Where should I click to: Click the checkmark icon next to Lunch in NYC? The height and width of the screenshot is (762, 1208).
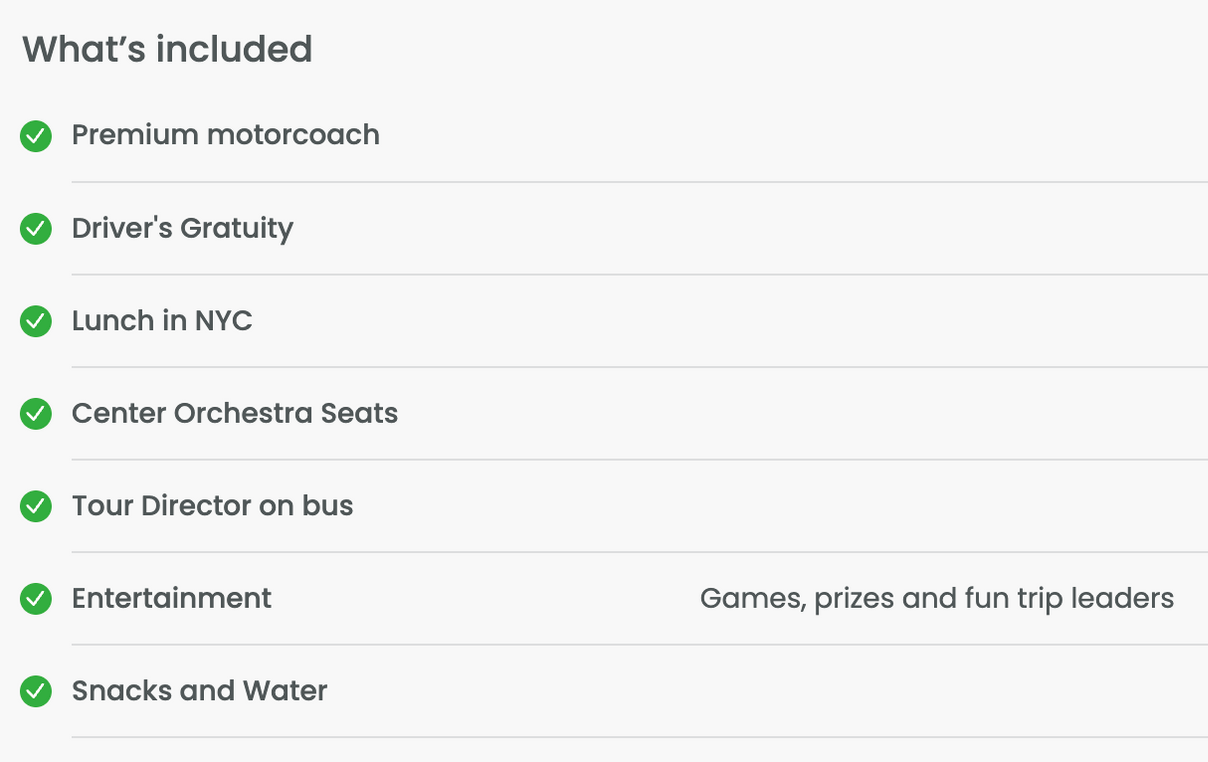[x=36, y=321]
